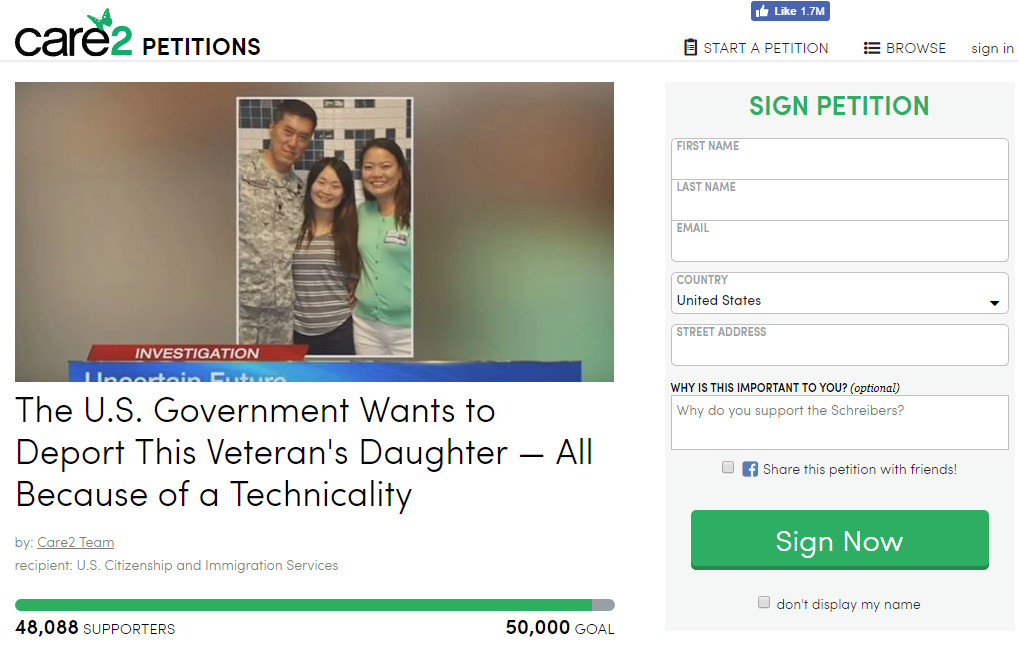Tick the don't display my name checkbox
Viewport: 1019px width, 649px height.
pos(764,602)
